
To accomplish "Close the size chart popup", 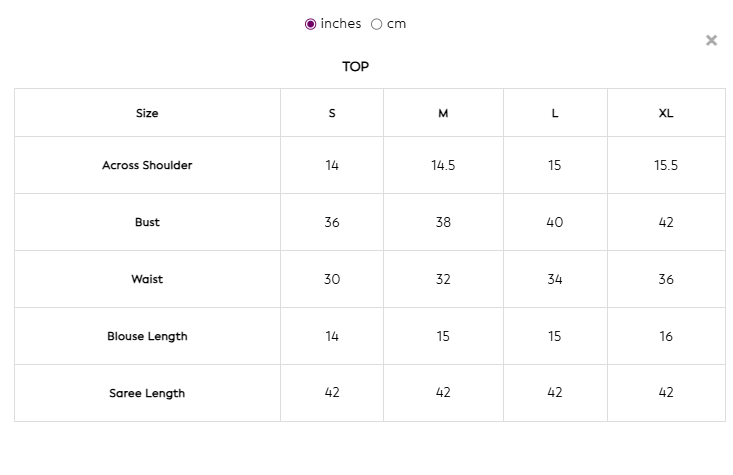I will coord(711,41).
